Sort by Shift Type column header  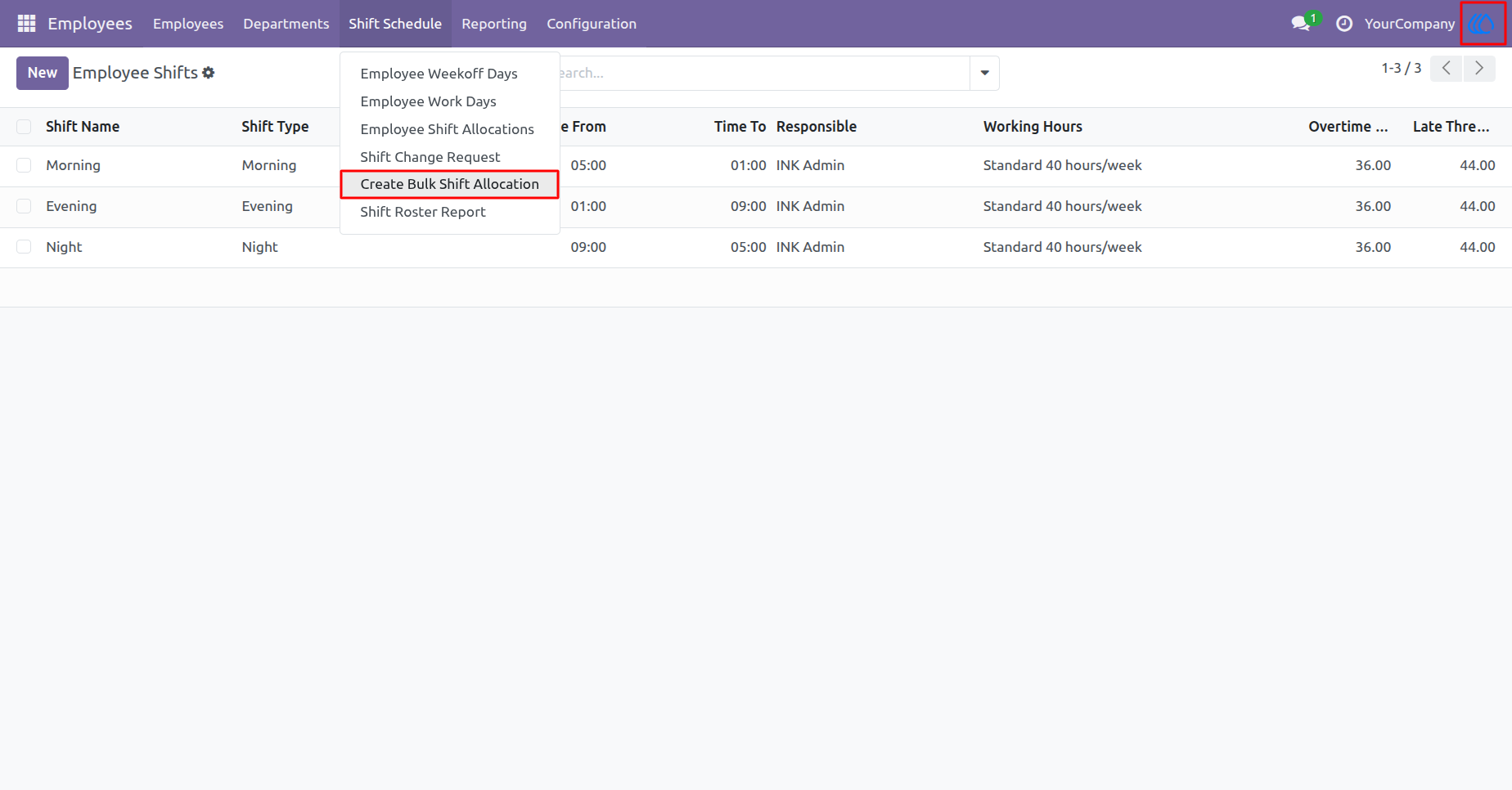(275, 127)
